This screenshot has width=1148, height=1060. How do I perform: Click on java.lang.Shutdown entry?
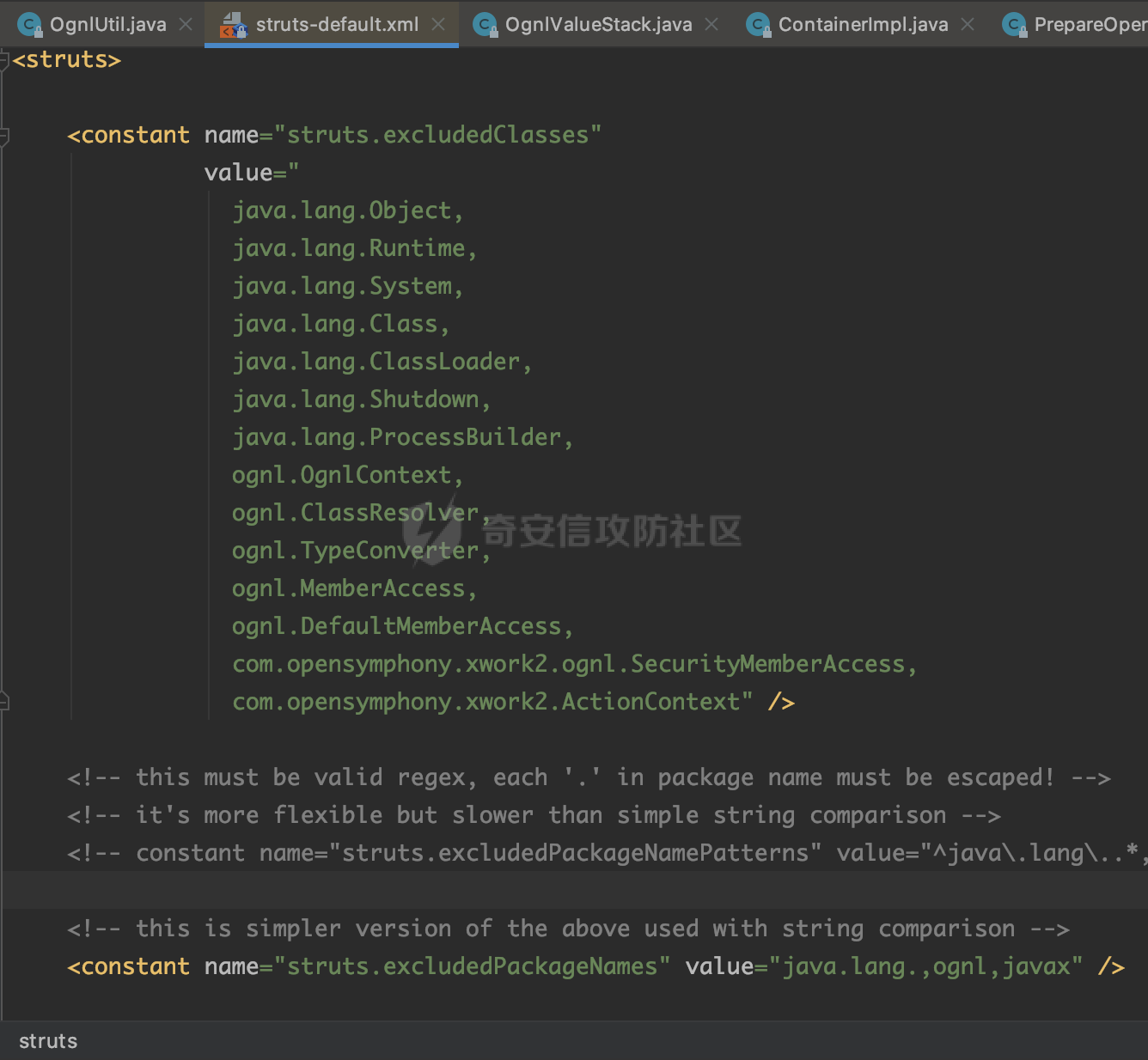click(362, 399)
